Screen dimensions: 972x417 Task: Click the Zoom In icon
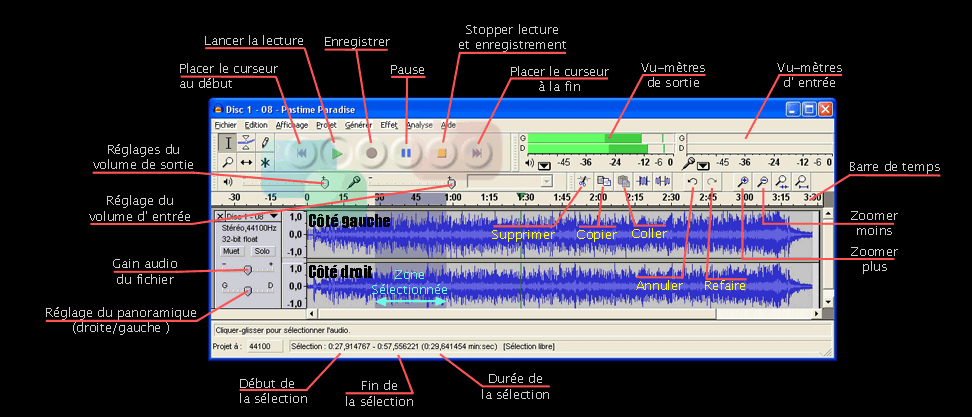[x=742, y=181]
